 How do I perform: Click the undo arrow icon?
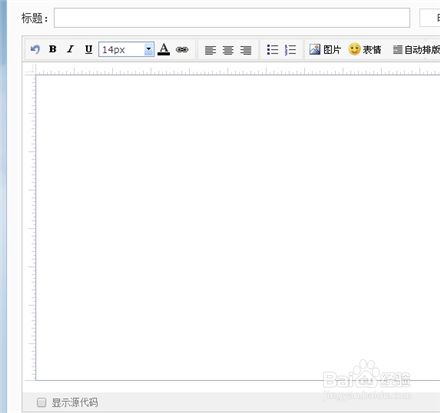[x=35, y=50]
